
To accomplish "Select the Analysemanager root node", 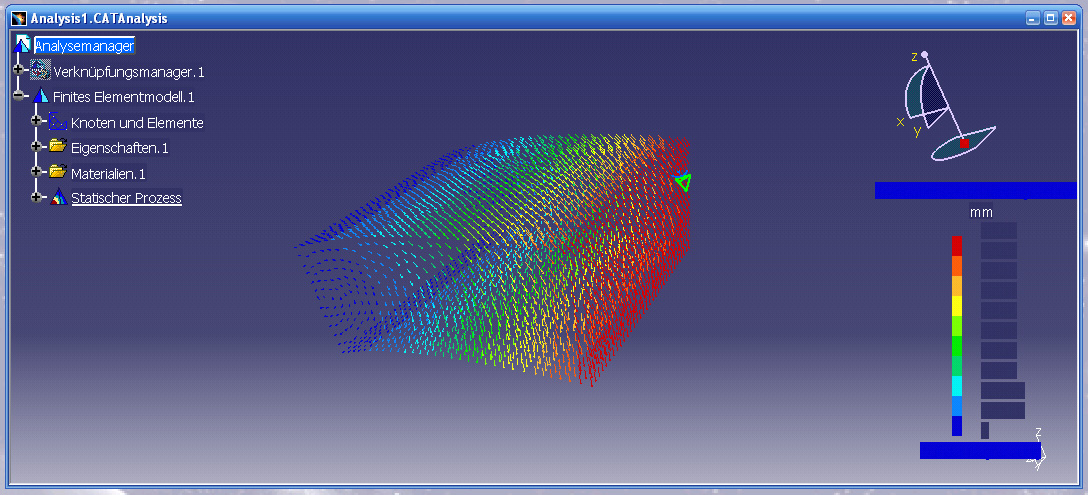I will (x=84, y=46).
